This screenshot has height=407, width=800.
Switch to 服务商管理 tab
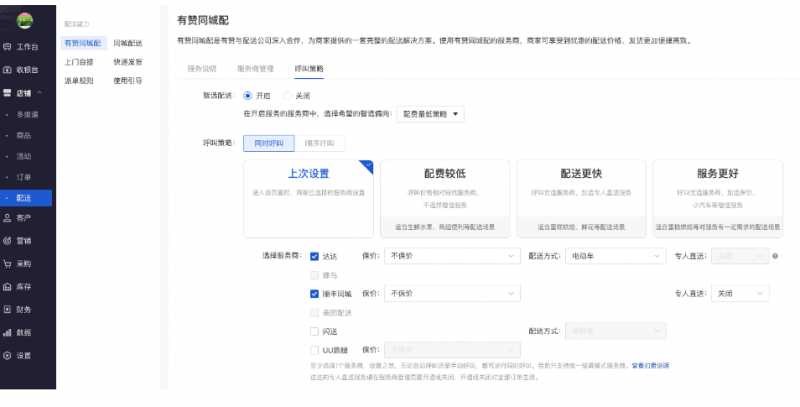tap(255, 68)
